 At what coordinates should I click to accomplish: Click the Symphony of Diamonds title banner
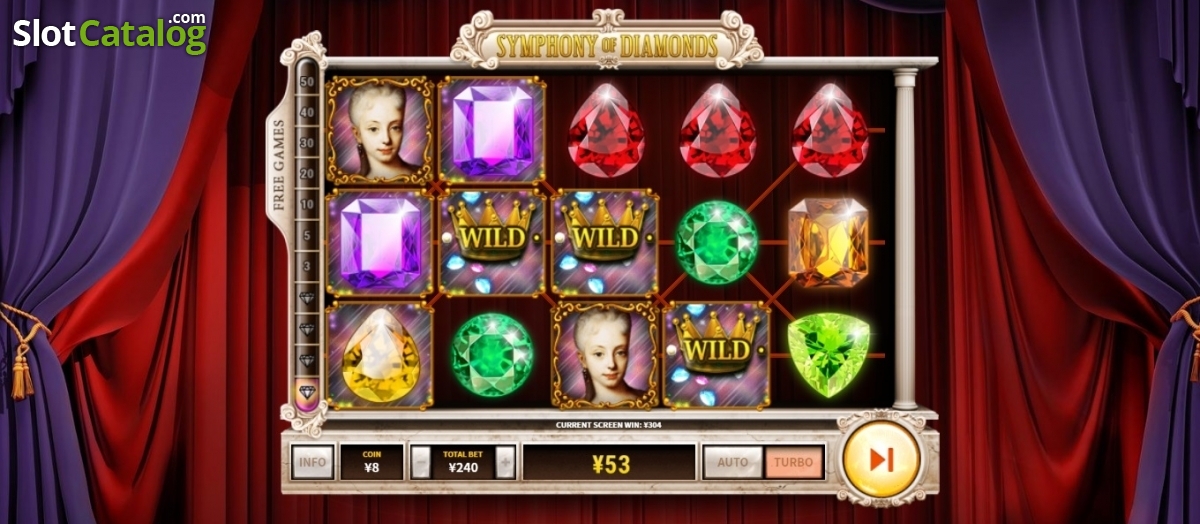click(607, 44)
